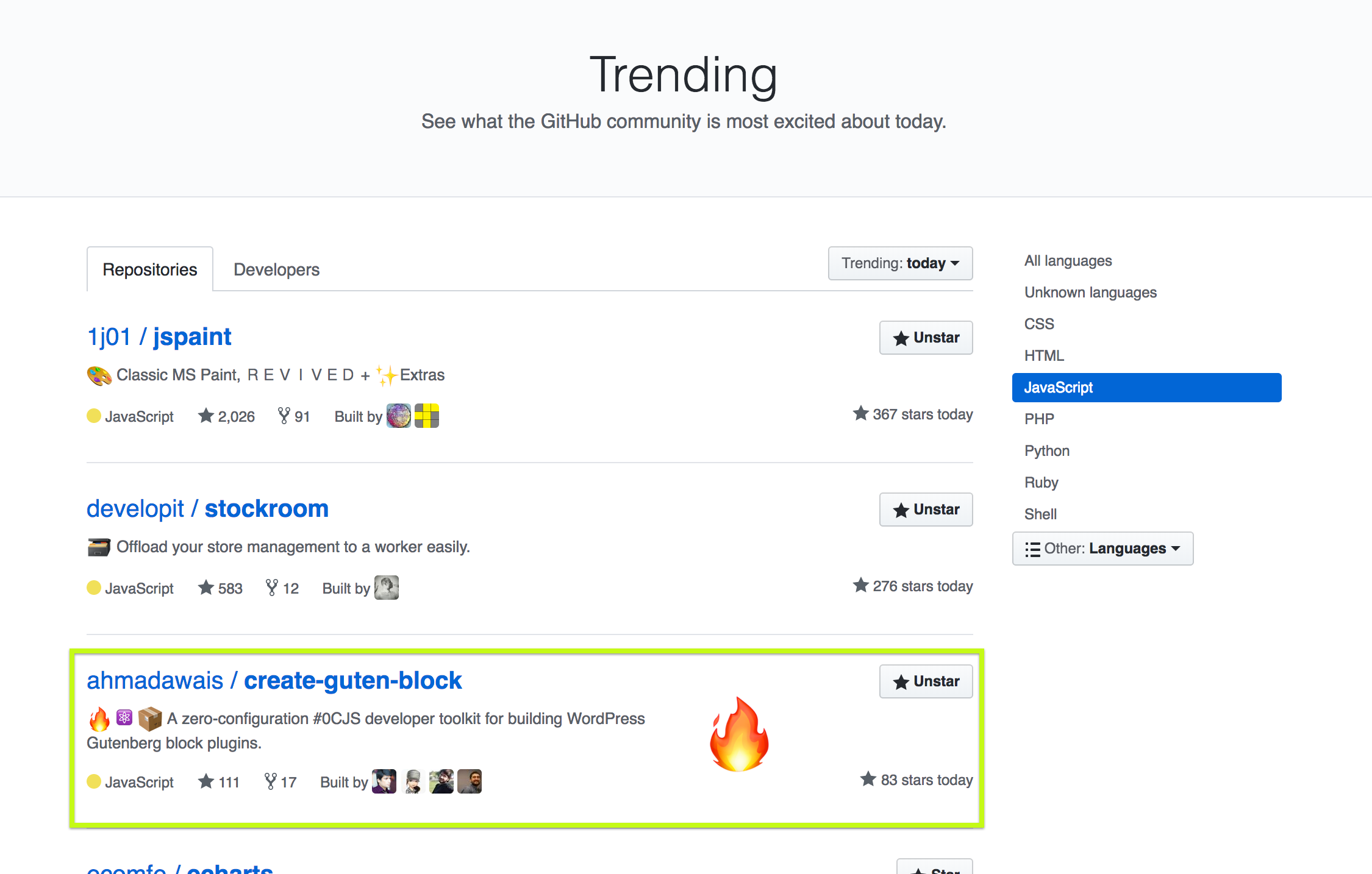
Task: Filter trending by Python language
Action: (x=1047, y=451)
